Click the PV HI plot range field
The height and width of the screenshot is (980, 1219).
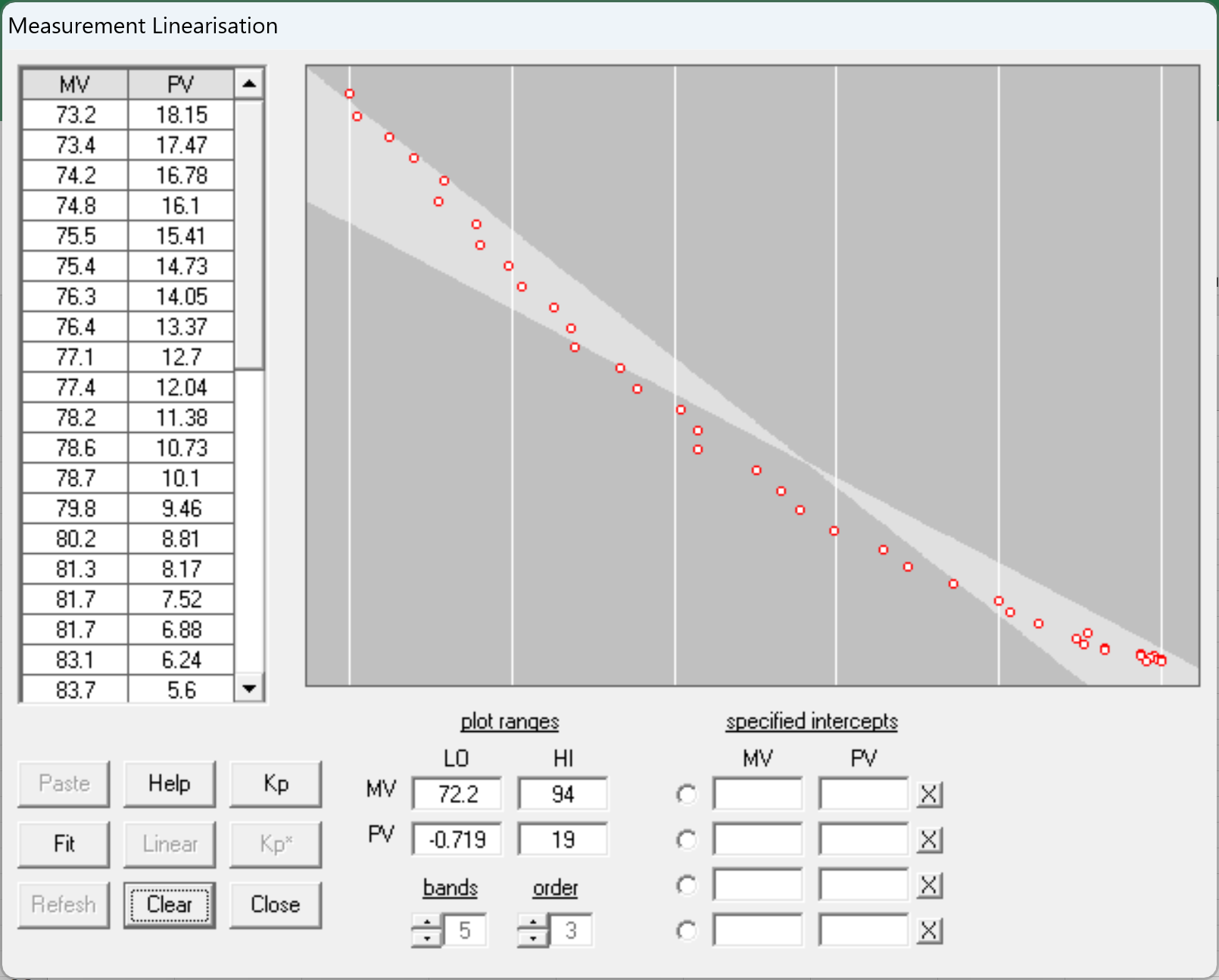[x=563, y=840]
